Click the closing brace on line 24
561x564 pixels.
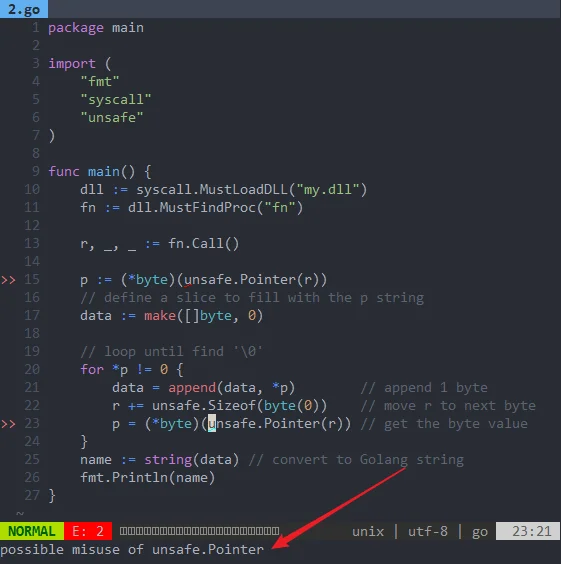click(x=84, y=441)
